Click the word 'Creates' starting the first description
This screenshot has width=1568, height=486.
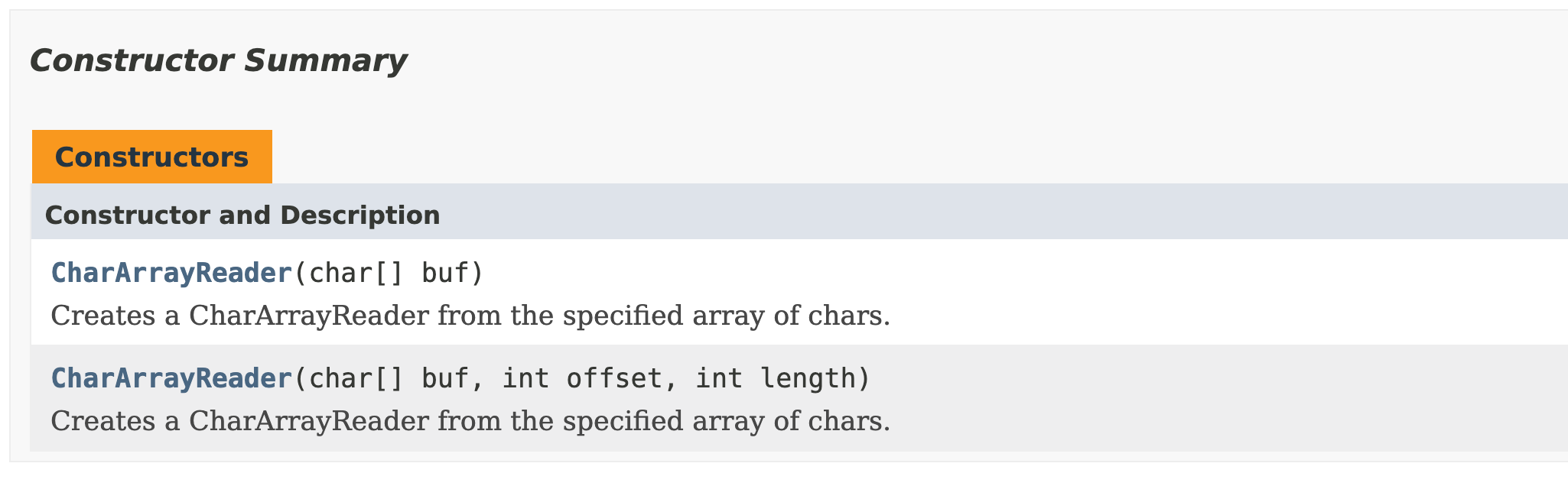103,316
